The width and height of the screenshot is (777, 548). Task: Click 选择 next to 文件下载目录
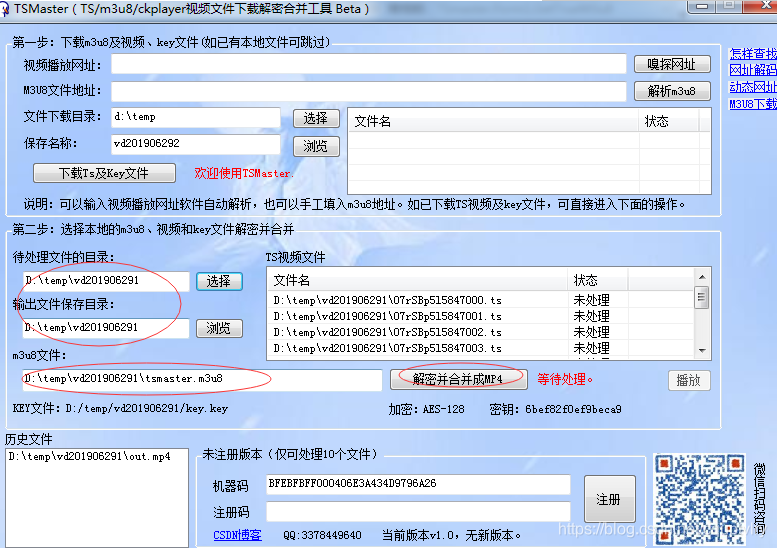tap(316, 118)
